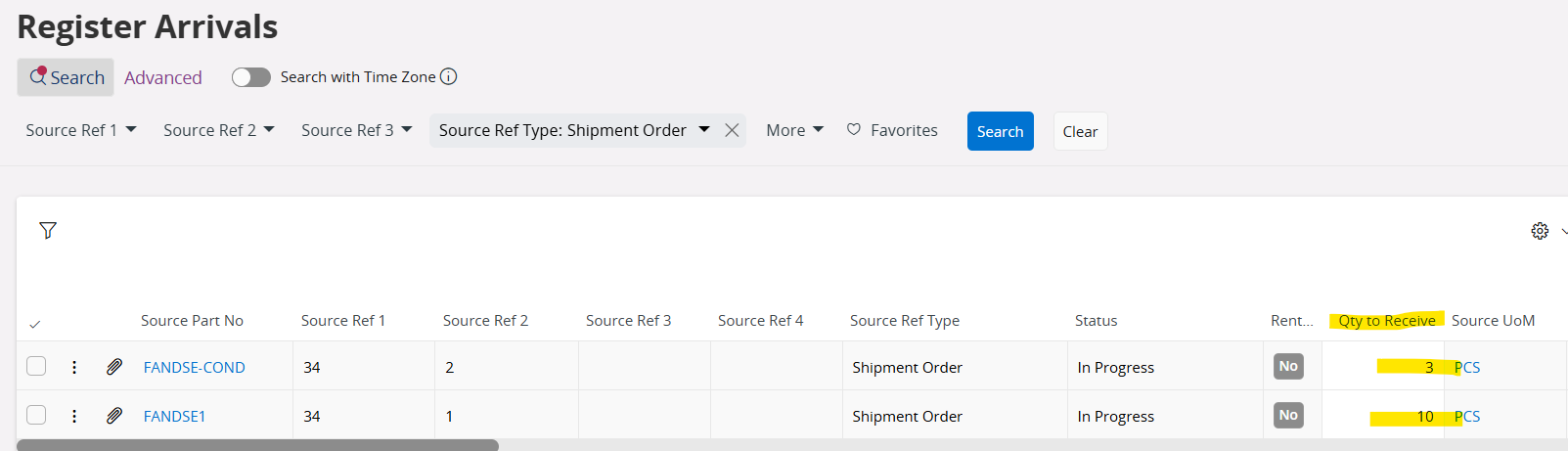Click the horizontal scrollbar under table
Image resolution: width=1568 pixels, height=451 pixels.
click(x=257, y=445)
